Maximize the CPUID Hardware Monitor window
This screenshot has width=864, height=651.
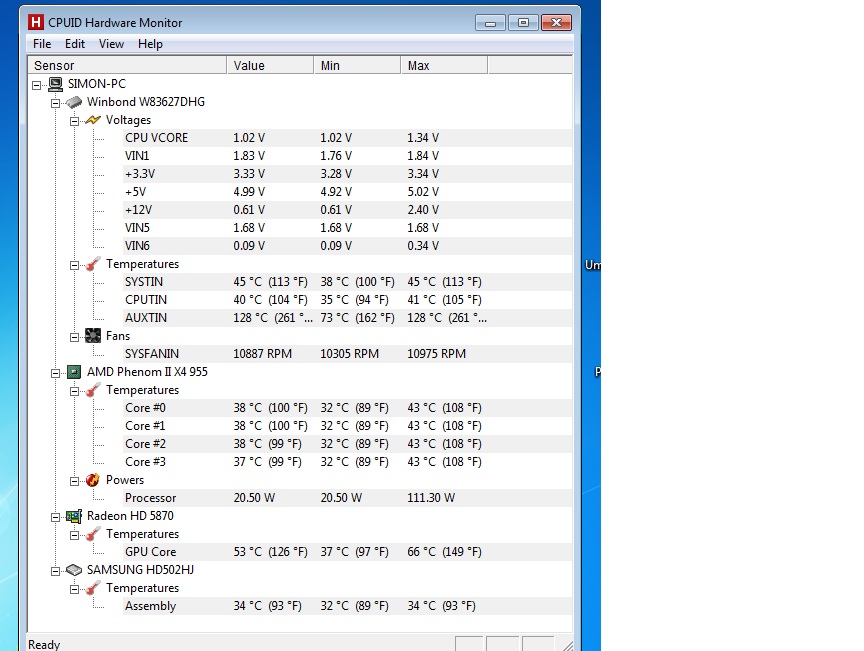pyautogui.click(x=523, y=23)
